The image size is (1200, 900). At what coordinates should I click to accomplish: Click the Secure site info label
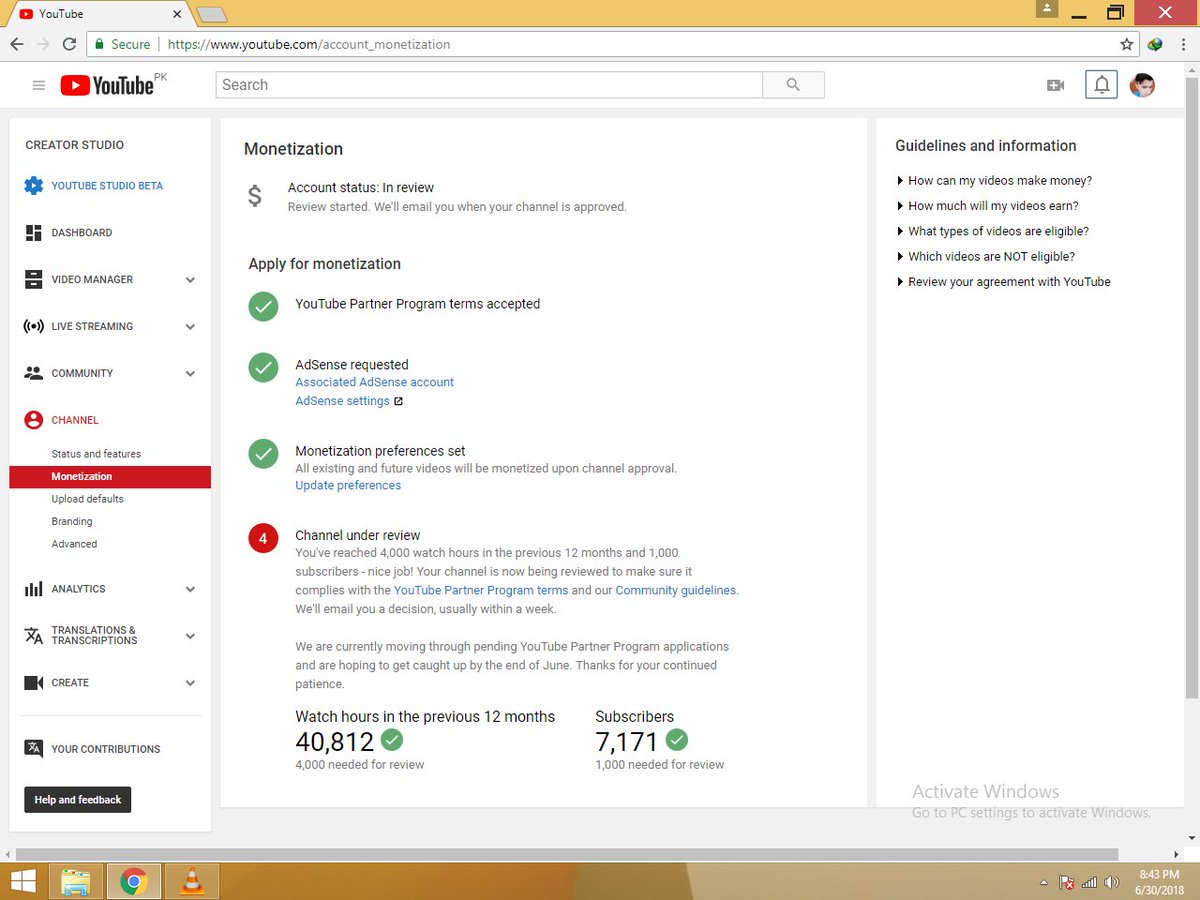tap(122, 44)
